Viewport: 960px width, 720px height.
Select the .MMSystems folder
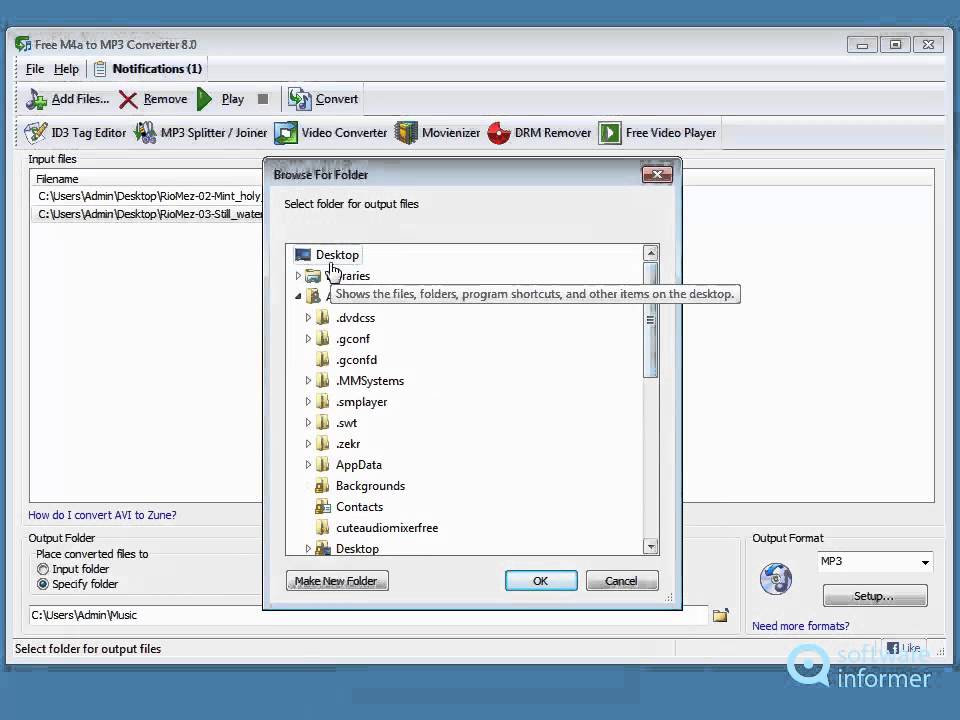click(360, 381)
